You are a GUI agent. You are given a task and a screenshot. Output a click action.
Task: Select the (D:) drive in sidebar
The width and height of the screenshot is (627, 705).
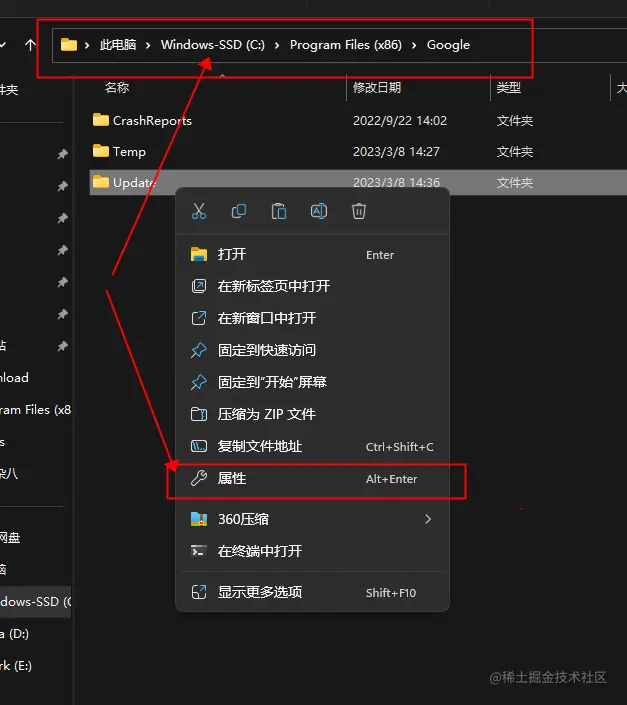pos(14,634)
